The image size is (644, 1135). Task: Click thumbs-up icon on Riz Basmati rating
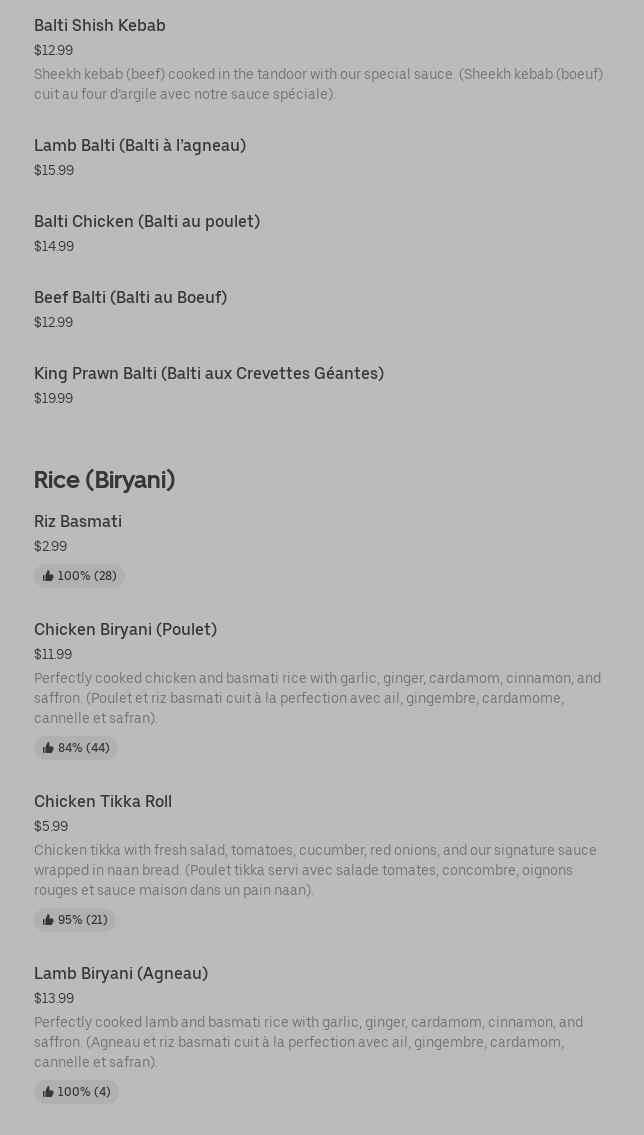[48, 576]
